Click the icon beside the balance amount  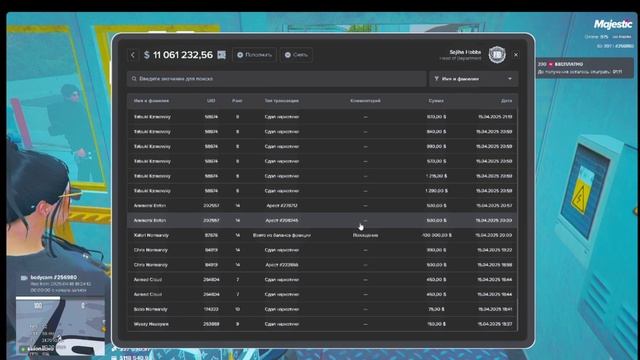[x=221, y=55]
